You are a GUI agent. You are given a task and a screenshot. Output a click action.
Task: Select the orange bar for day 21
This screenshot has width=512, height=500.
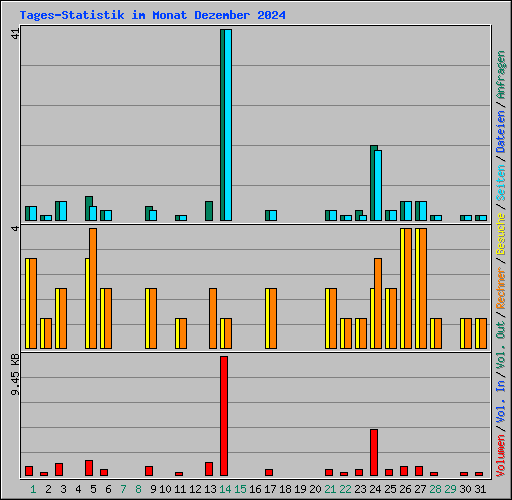(333, 319)
